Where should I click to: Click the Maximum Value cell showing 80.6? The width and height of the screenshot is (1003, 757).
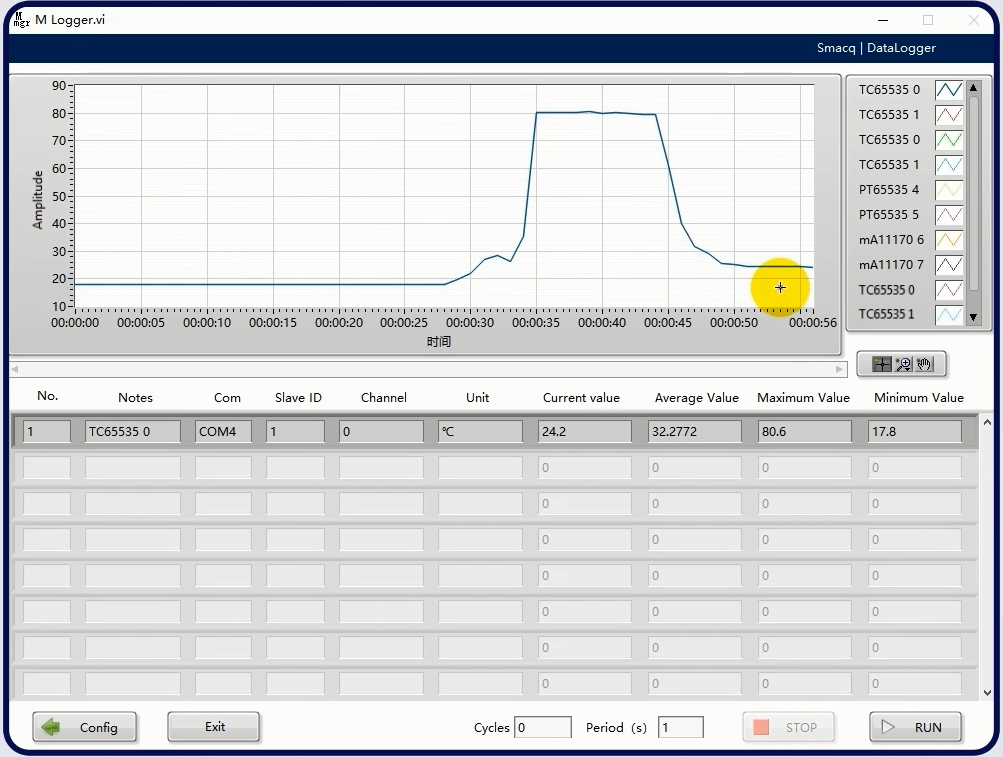click(x=805, y=431)
